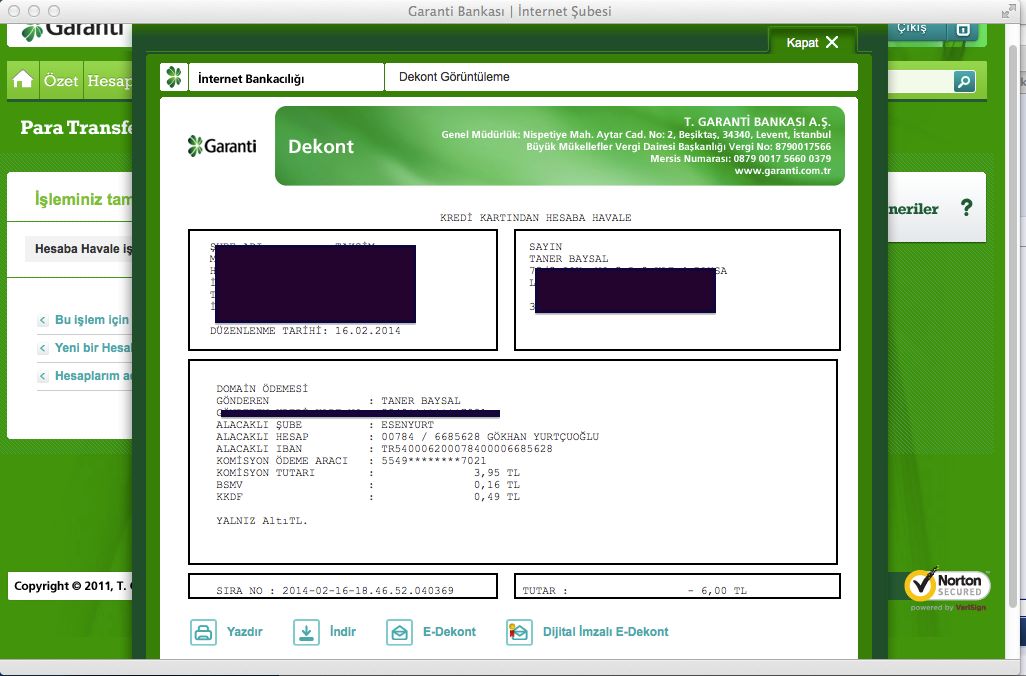Click the İndir download icon
Screen dimensions: 1026x676
click(306, 632)
